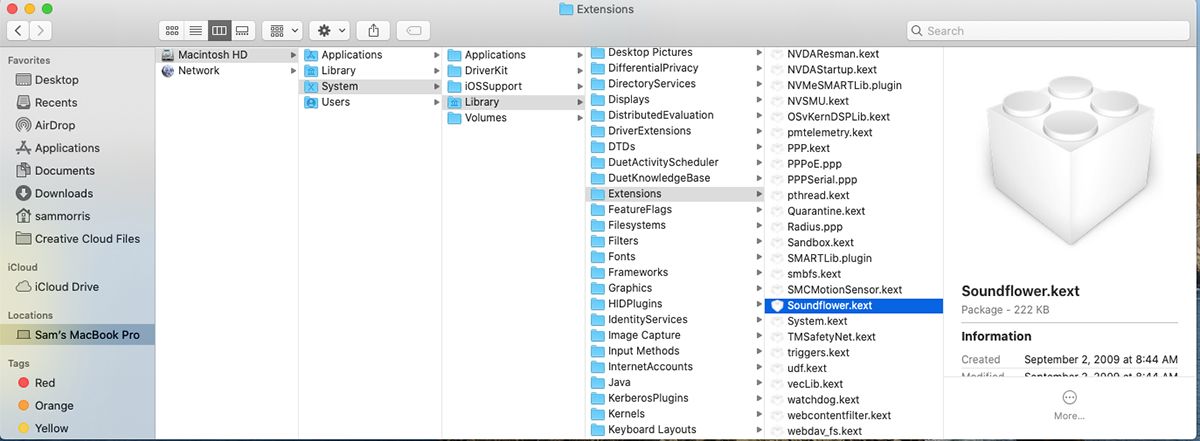Select Sam's MacBook Pro location
Viewport: 1200px width, 441px height.
click(77, 335)
